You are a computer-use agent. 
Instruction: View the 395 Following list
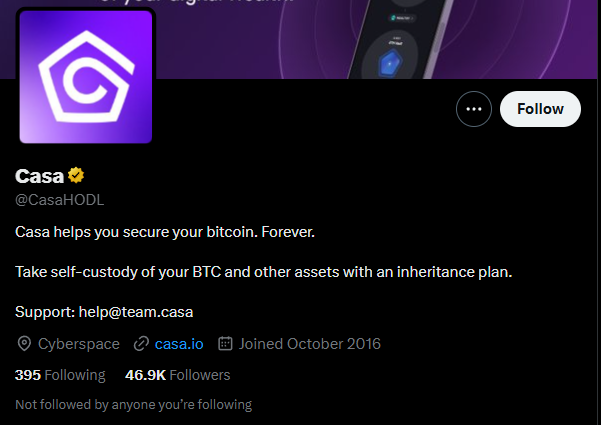click(x=60, y=375)
